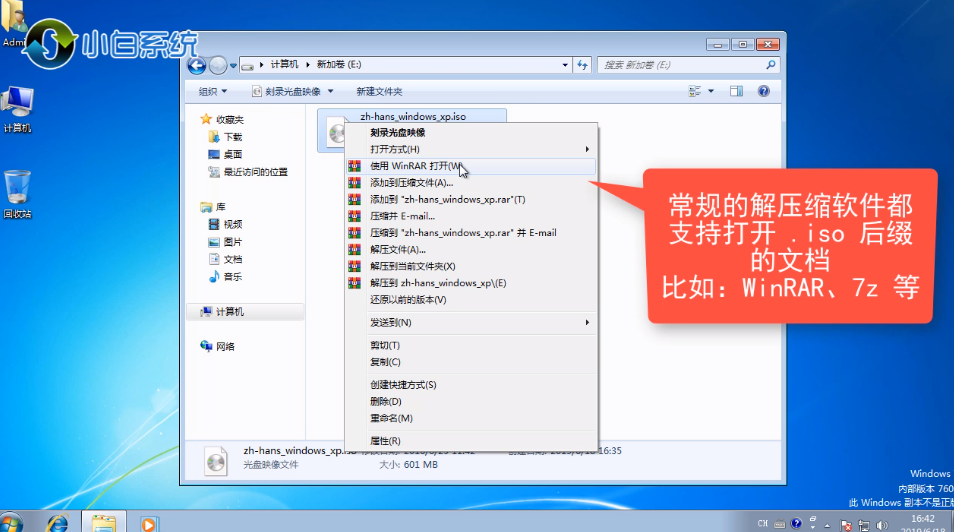Open the 组织 dropdown menu

coord(213,91)
